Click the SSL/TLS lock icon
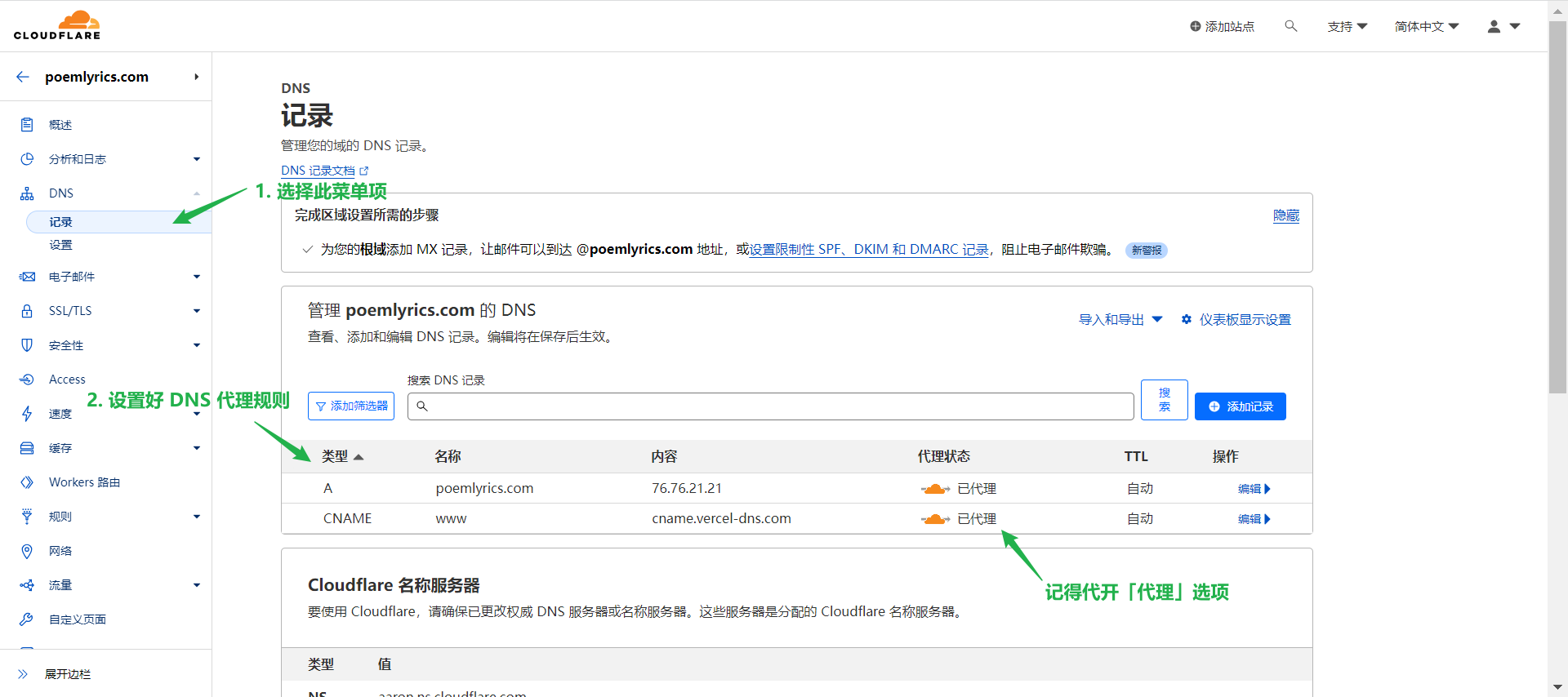Viewport: 1568px width, 697px height. coord(27,311)
